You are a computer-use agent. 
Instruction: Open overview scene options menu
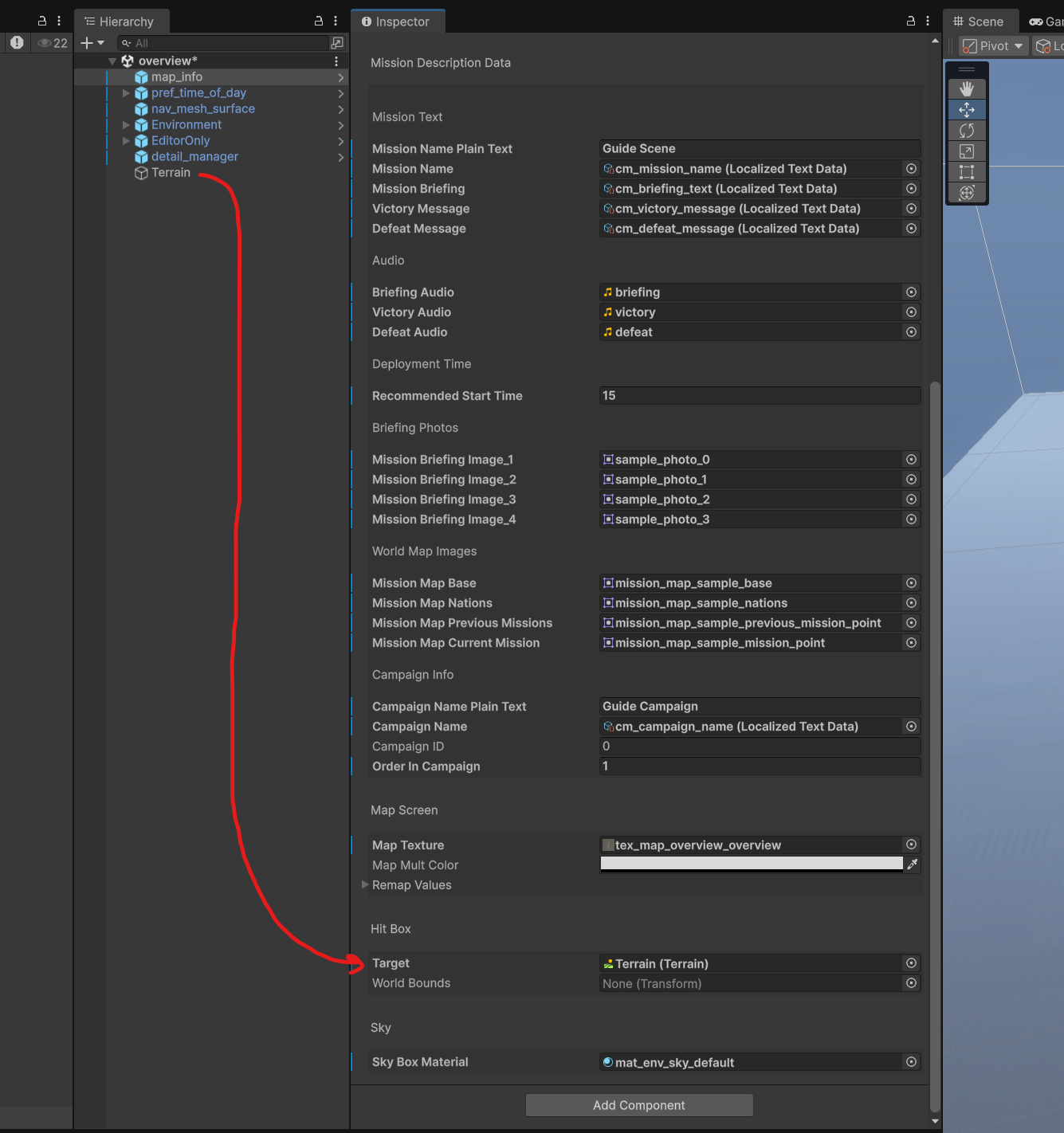click(336, 61)
